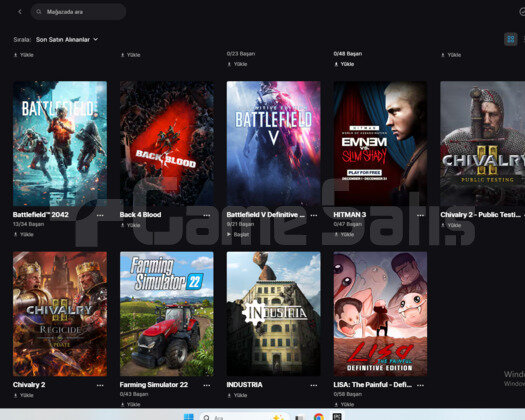Open options menu for LISA: The Painful

[421, 386]
